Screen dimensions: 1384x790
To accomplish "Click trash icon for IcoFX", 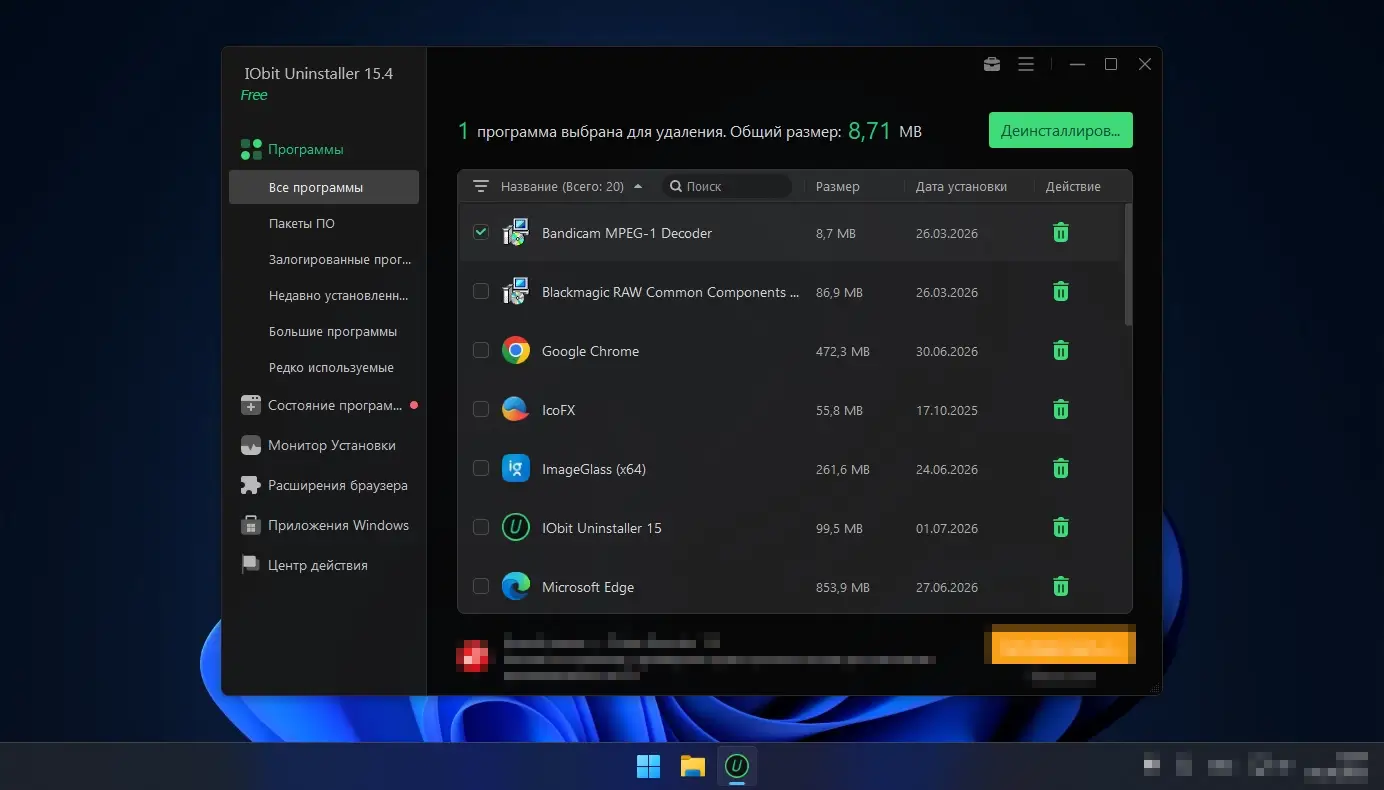I will point(1061,410).
